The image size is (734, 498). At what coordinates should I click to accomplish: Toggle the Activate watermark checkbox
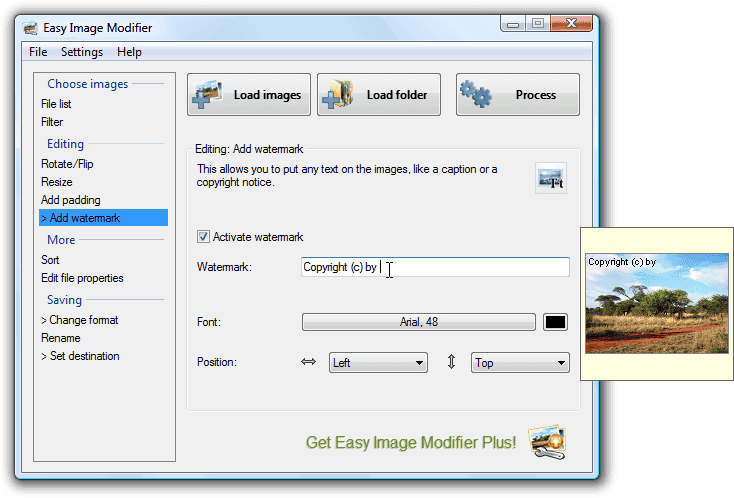[203, 237]
